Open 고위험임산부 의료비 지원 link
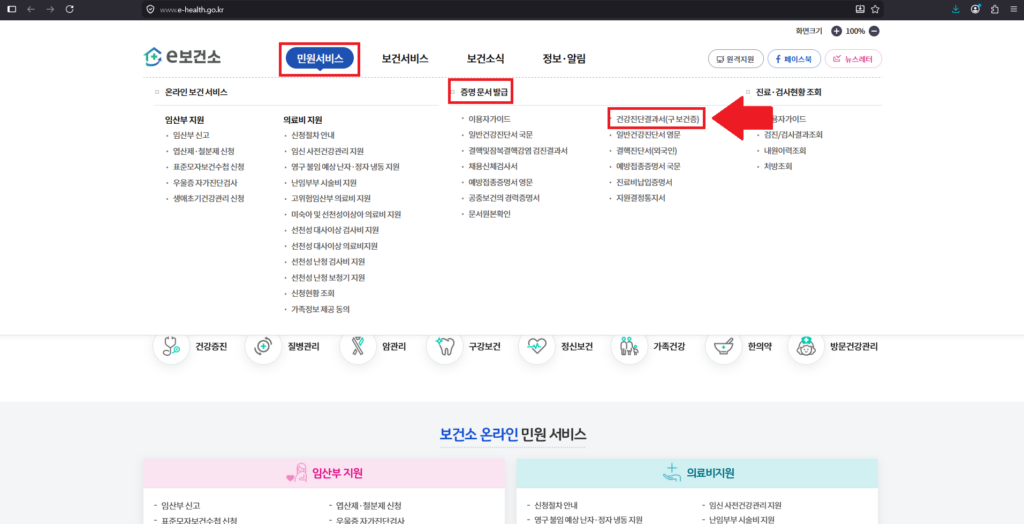1024x524 pixels. click(x=331, y=198)
